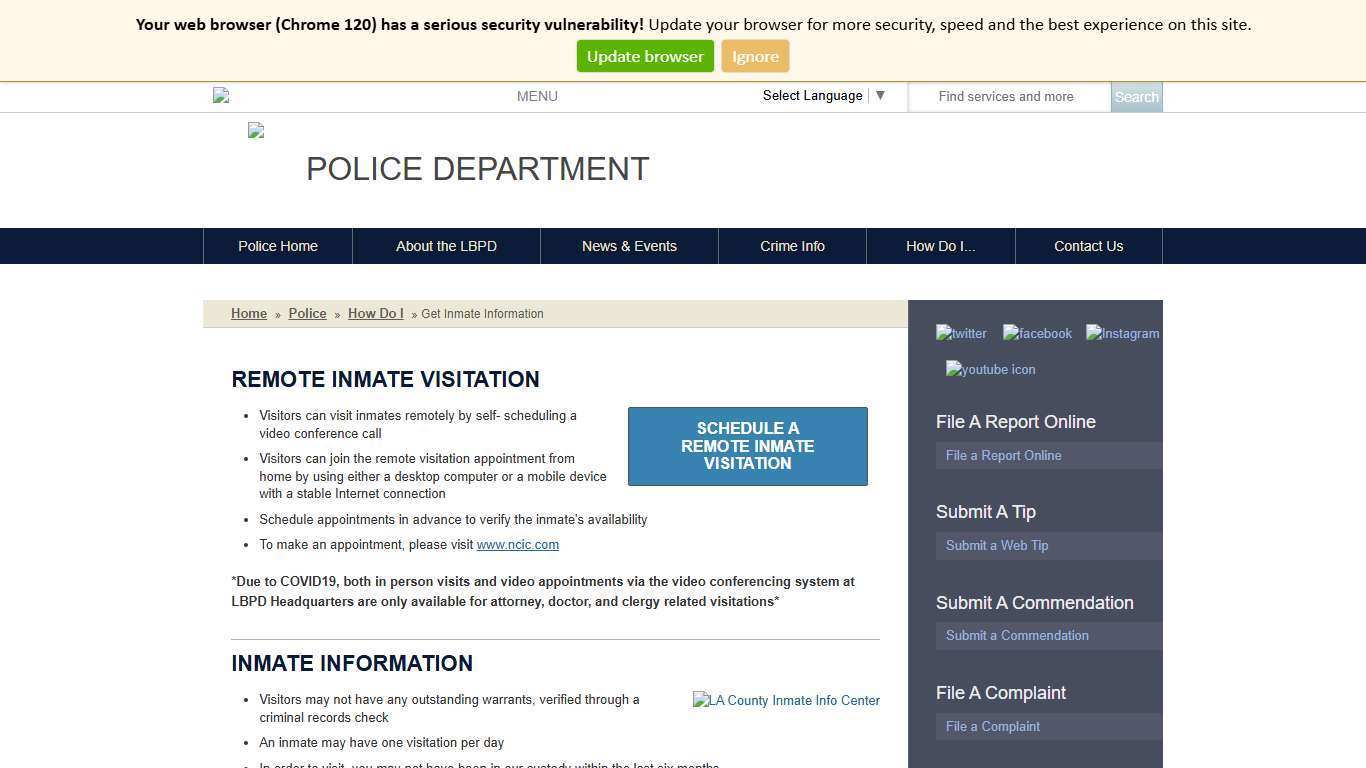Open the LA County Inmate Info Center
The width and height of the screenshot is (1366, 768).
pyautogui.click(x=786, y=700)
